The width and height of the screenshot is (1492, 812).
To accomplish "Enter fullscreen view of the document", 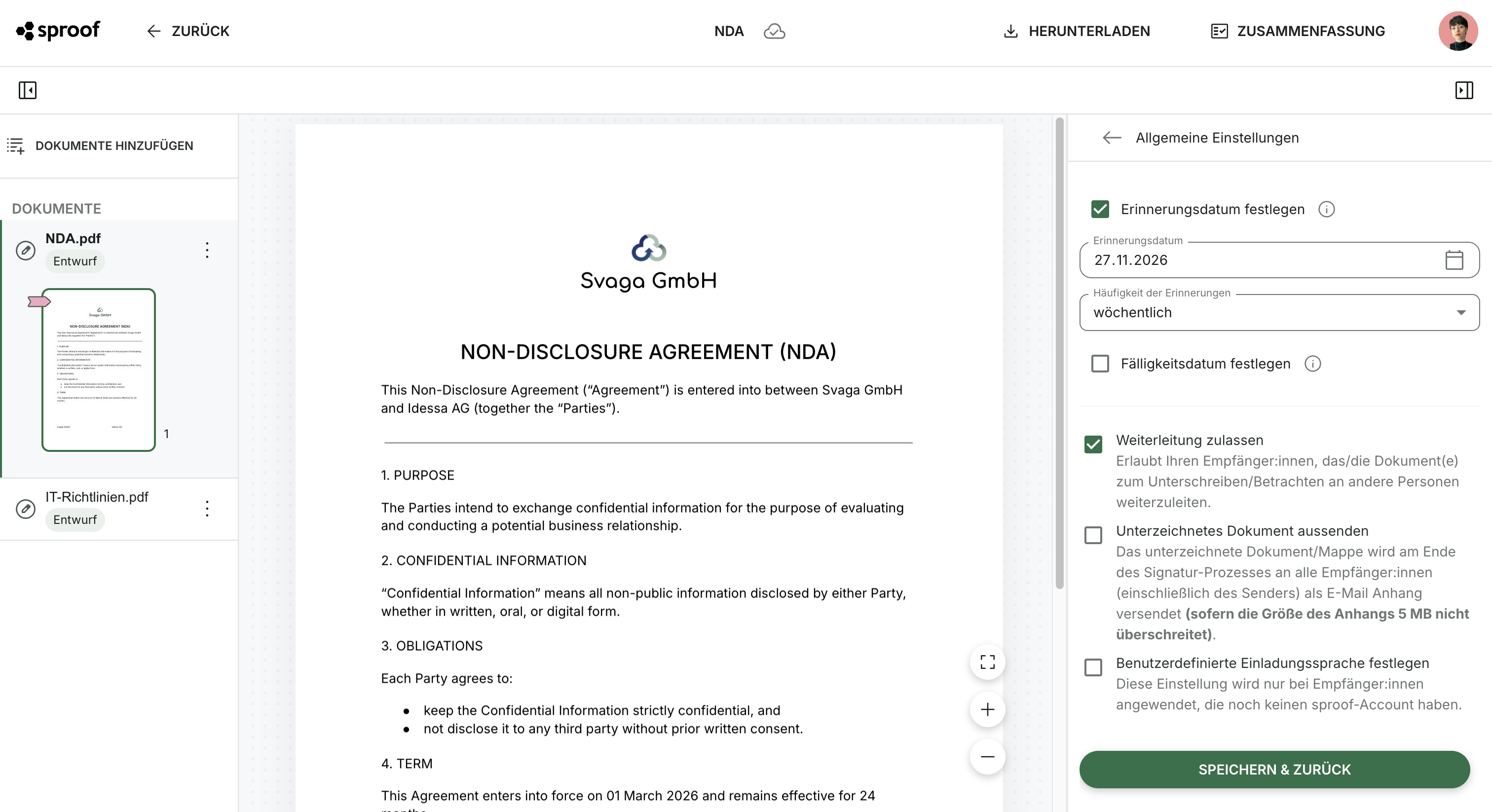I will 988,662.
